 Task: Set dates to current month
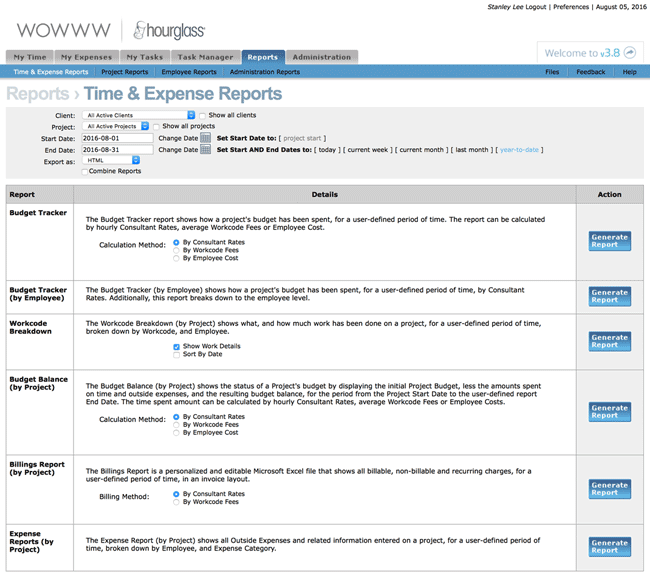coord(422,150)
